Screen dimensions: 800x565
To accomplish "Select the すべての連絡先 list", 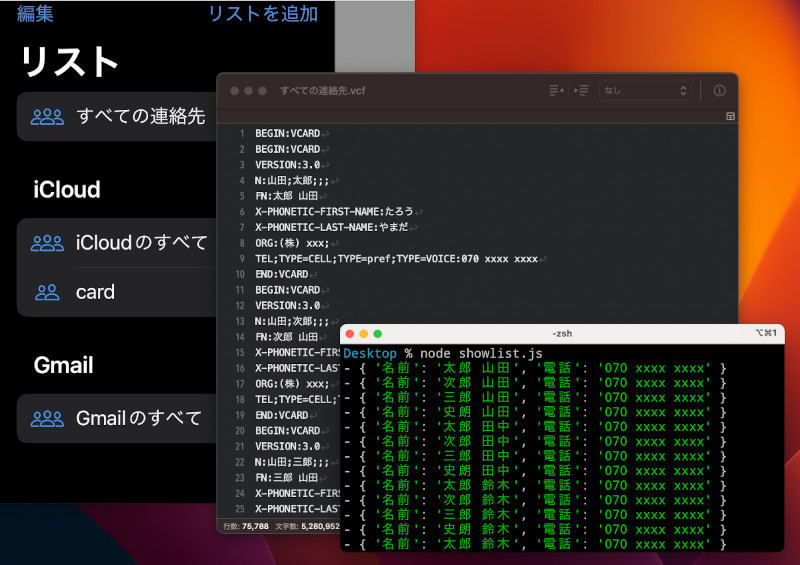I will tap(140, 116).
